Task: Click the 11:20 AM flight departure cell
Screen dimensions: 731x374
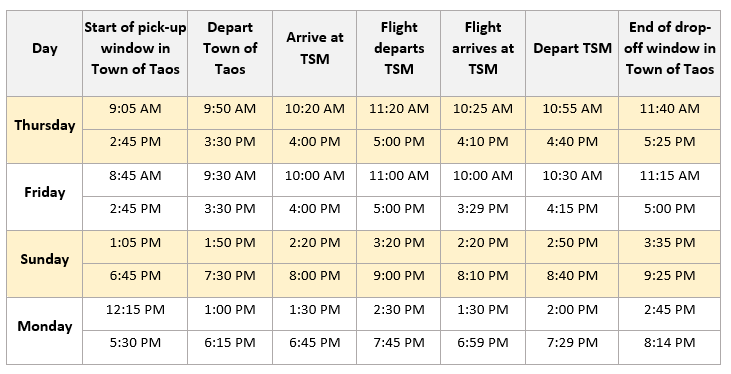Action: coord(399,113)
